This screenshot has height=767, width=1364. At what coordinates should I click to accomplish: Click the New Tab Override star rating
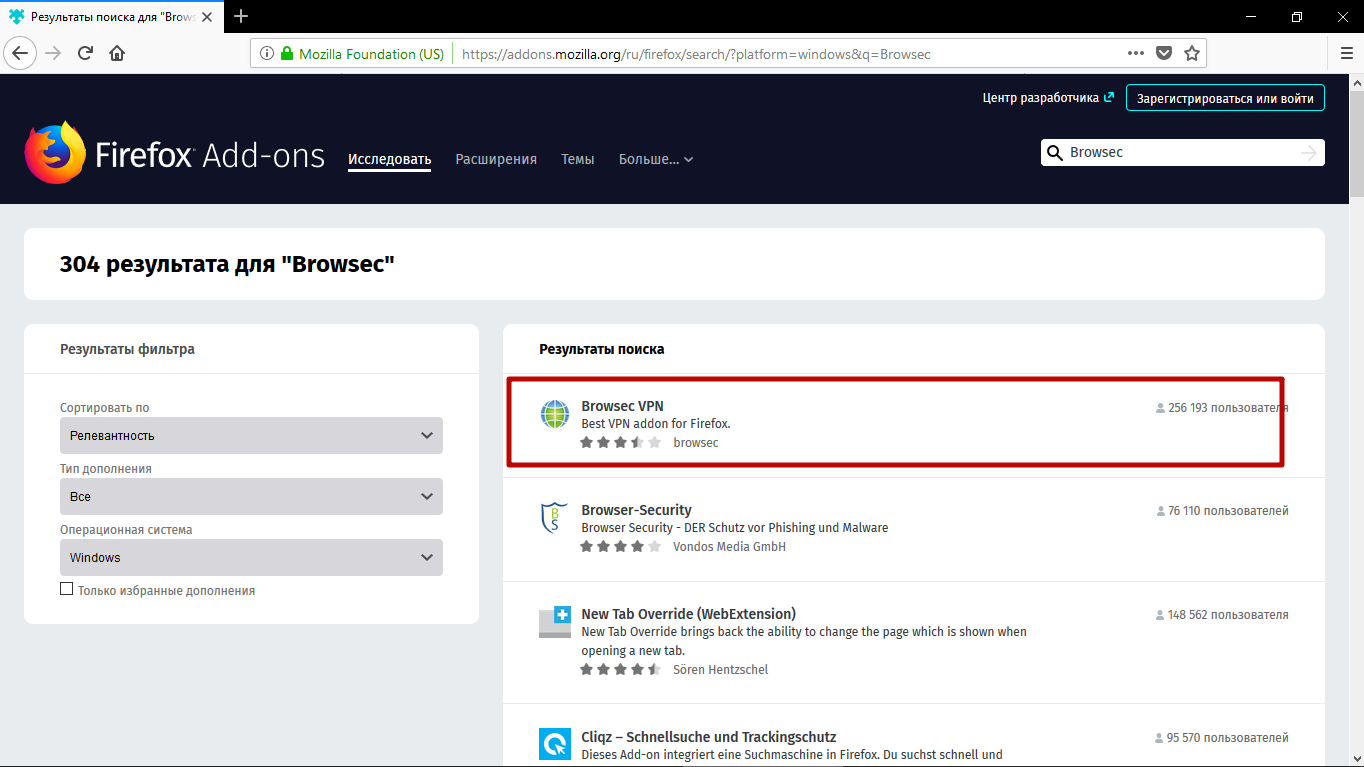point(620,669)
